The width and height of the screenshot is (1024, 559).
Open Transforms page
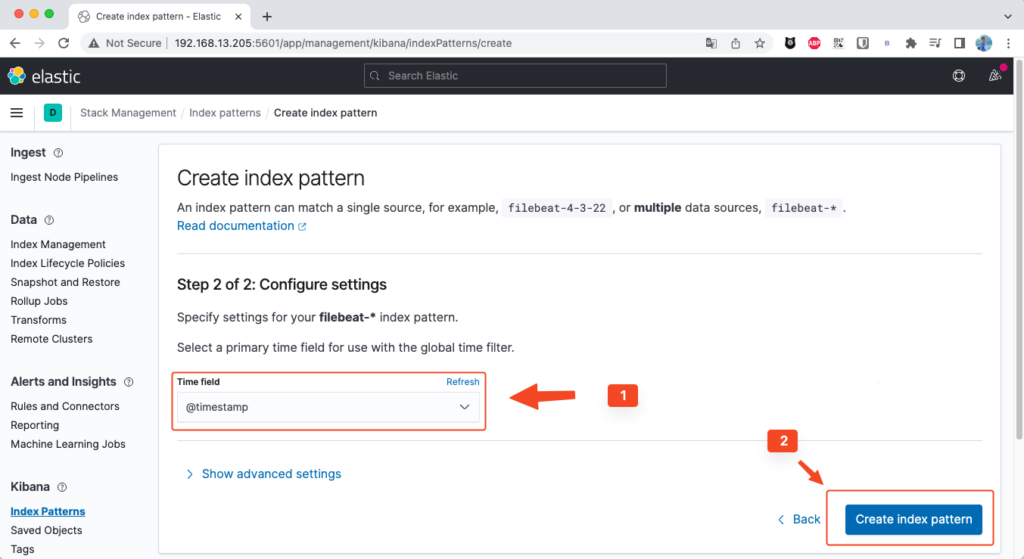(38, 320)
